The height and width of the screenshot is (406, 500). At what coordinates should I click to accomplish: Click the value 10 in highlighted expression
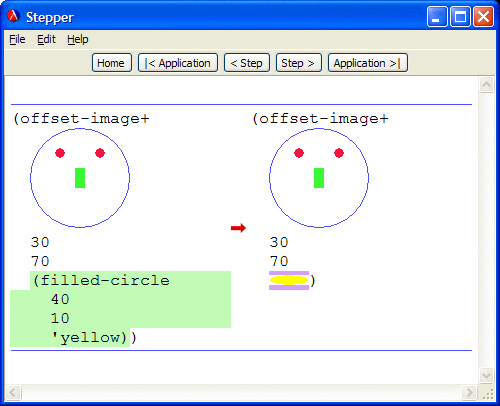pos(60,318)
